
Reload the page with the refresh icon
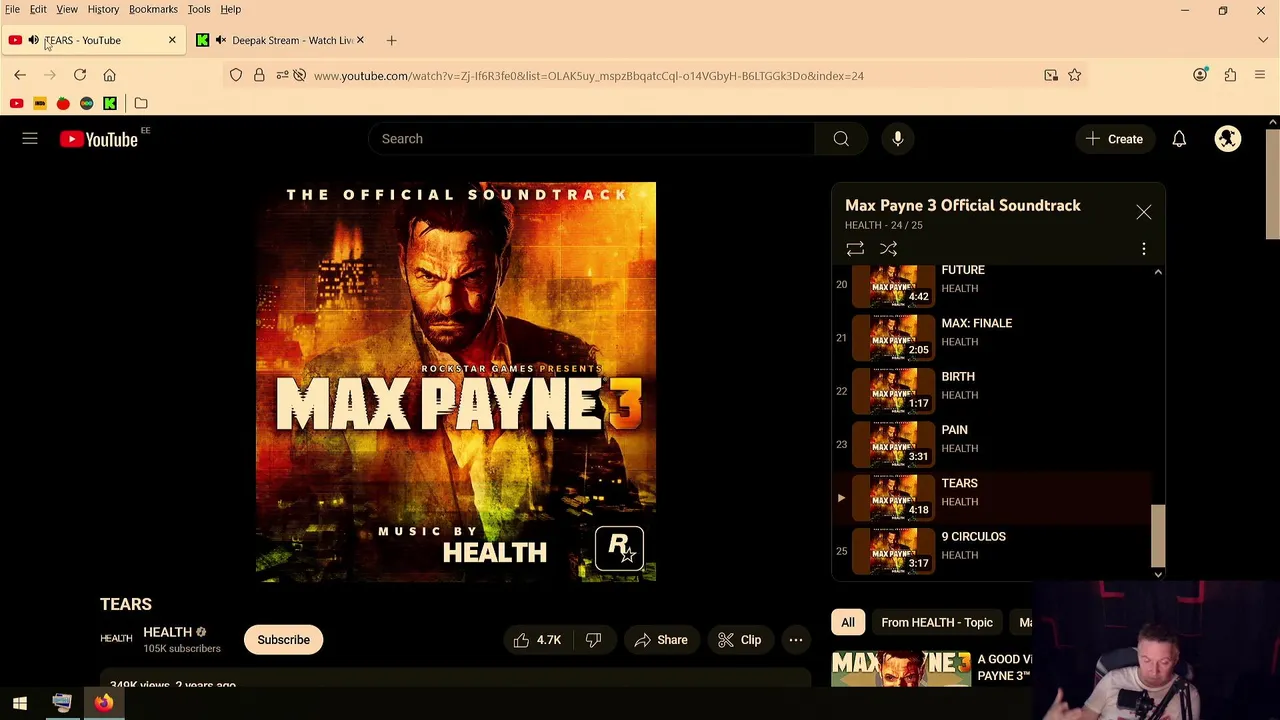click(80, 75)
